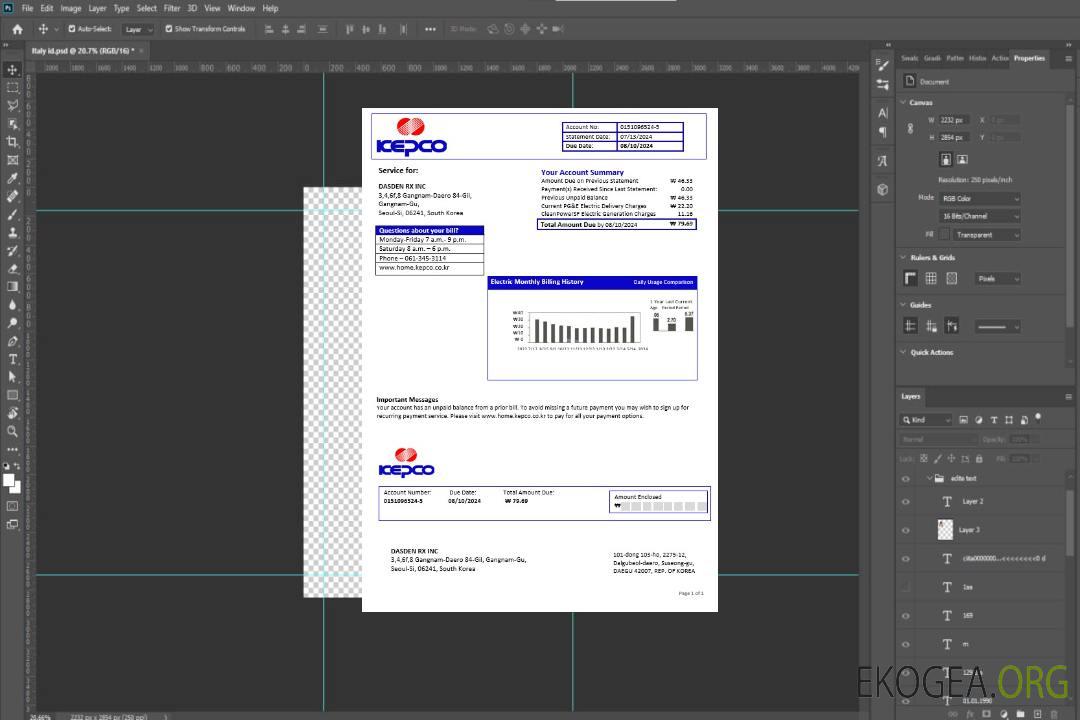Switch to the History tab
Image resolution: width=1080 pixels, height=720 pixels.
(x=977, y=58)
